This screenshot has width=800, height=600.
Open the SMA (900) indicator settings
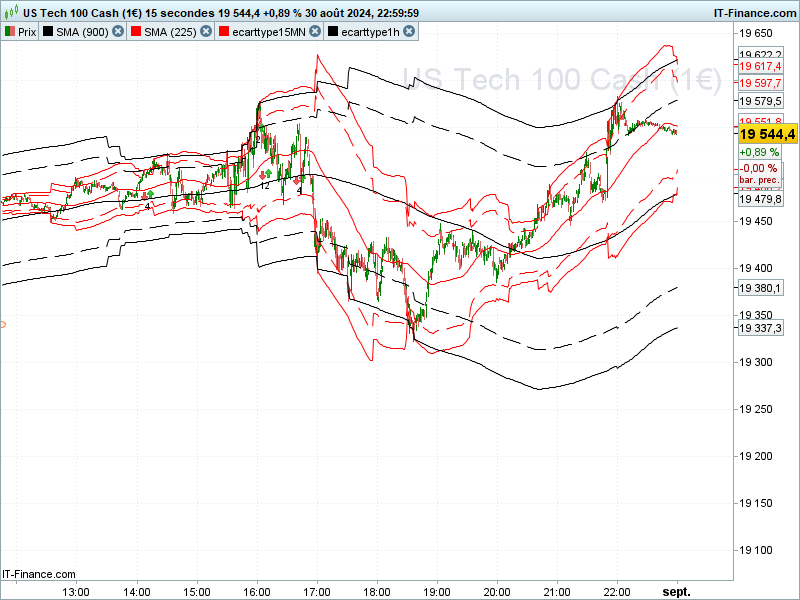82,32
